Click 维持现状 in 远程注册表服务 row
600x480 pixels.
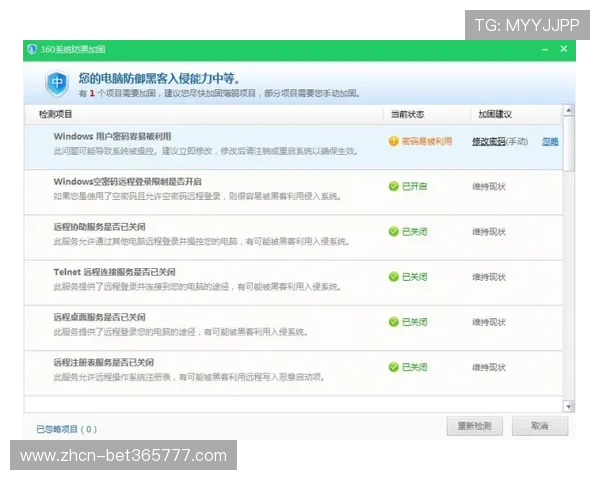(x=489, y=367)
